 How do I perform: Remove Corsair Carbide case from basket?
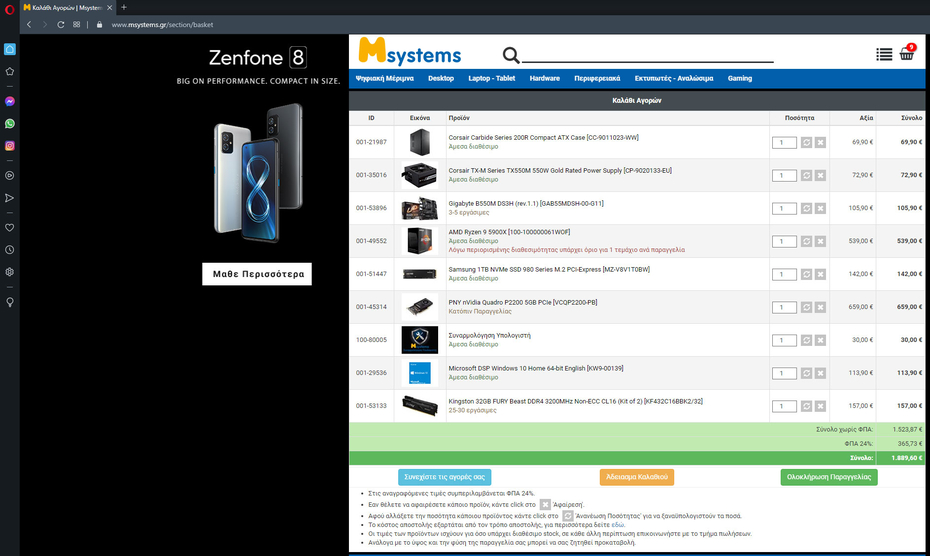(820, 142)
